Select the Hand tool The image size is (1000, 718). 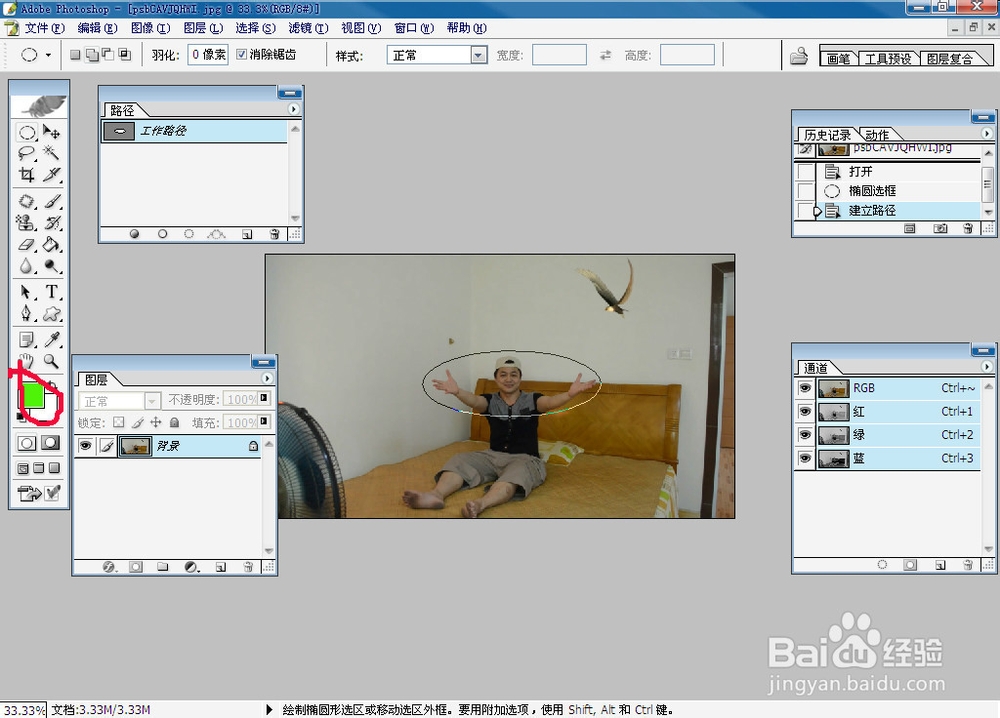point(27,360)
